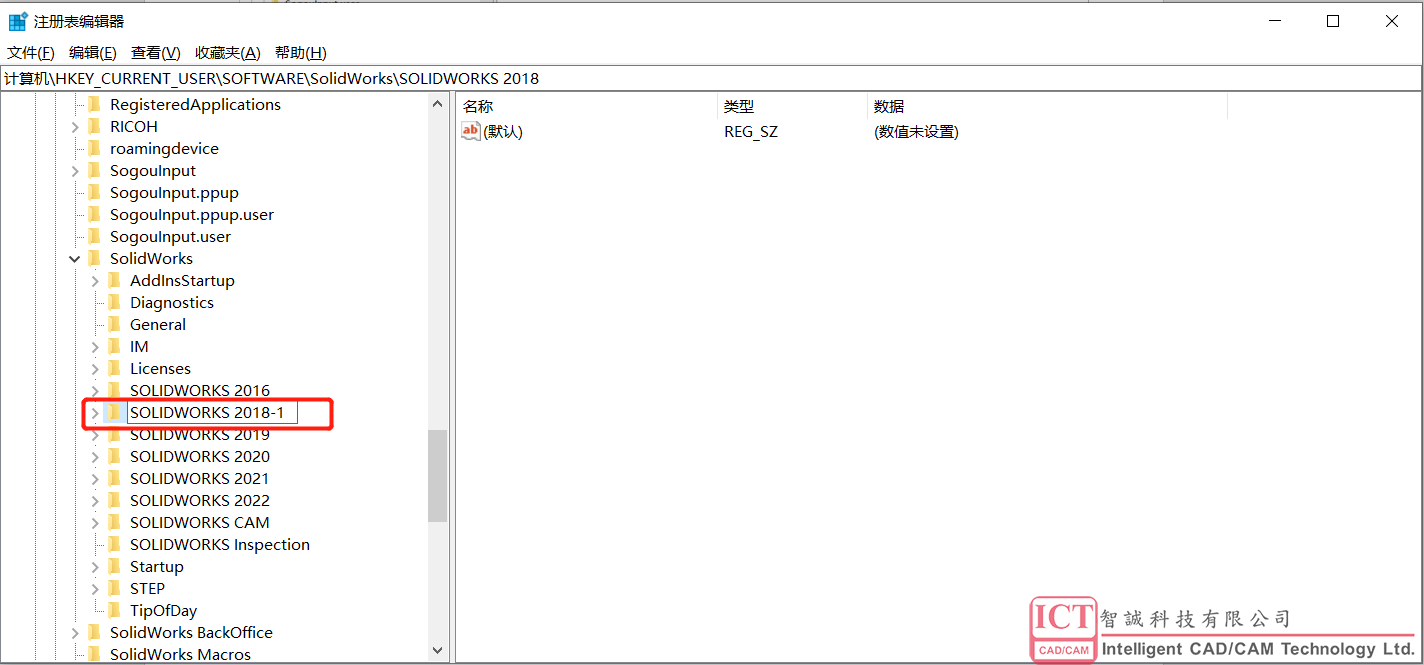
Task: Click the tree scrollbar up arrow
Action: [437, 104]
